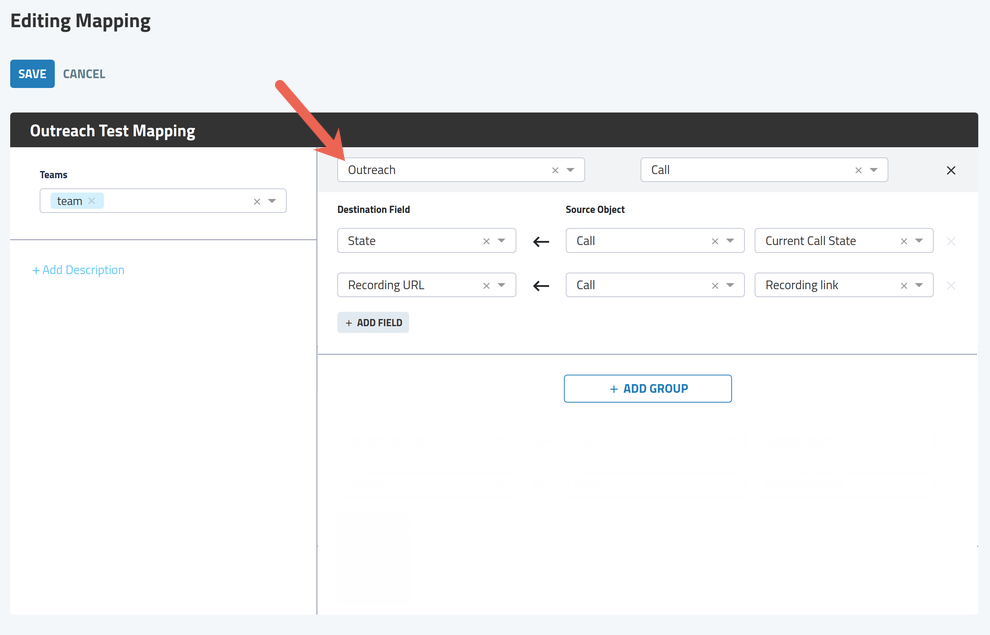Expand Call source dropdown in State row
The width and height of the screenshot is (990, 635).
(x=730, y=241)
